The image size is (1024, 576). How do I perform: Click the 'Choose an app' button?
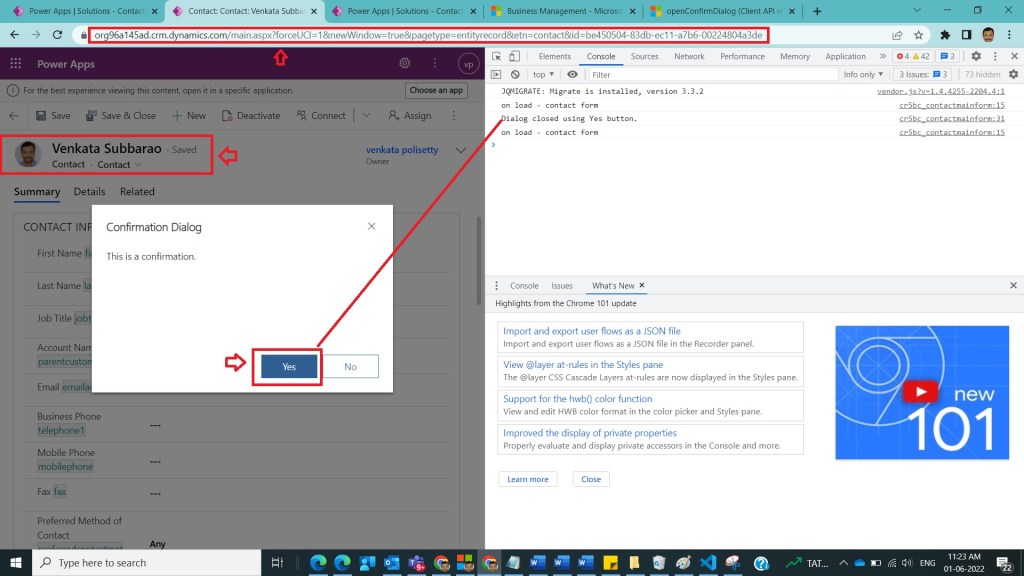[437, 90]
